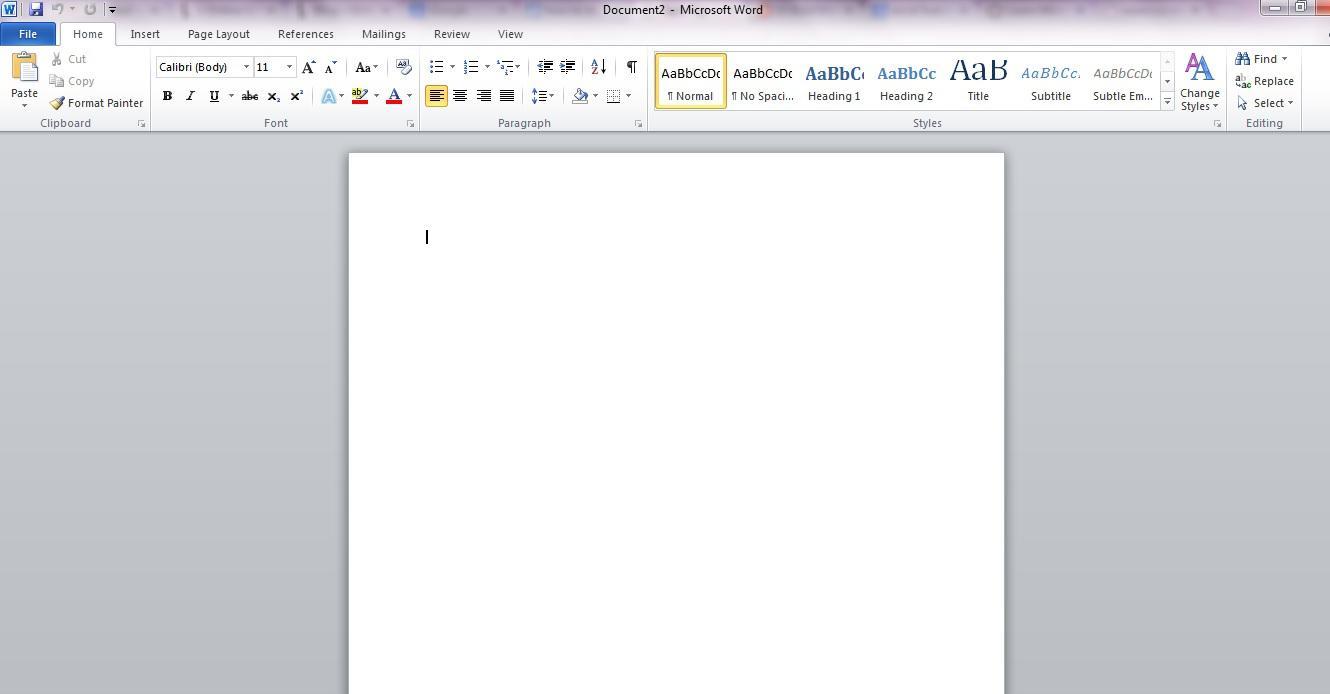Click the Increase Indent icon

click(x=567, y=67)
